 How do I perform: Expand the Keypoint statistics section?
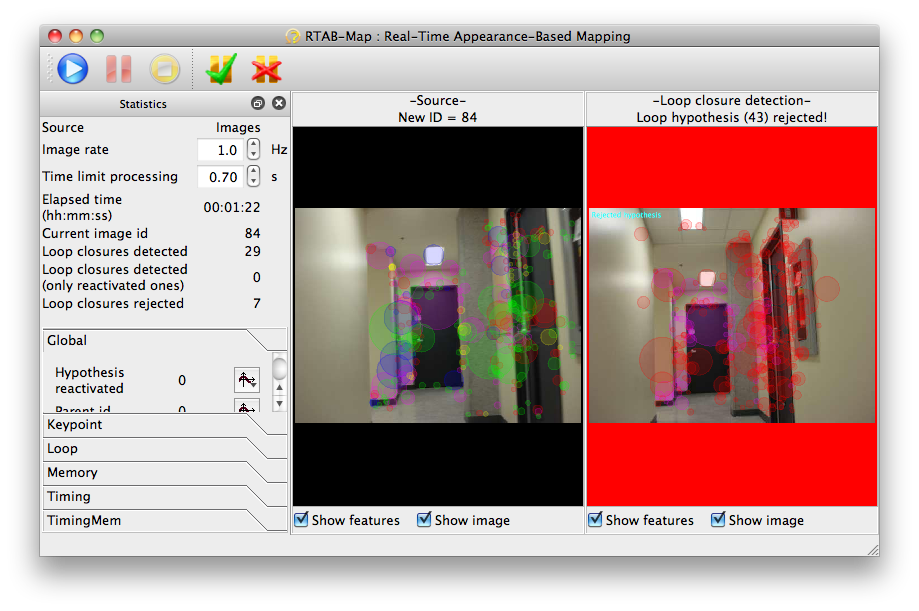[165, 425]
